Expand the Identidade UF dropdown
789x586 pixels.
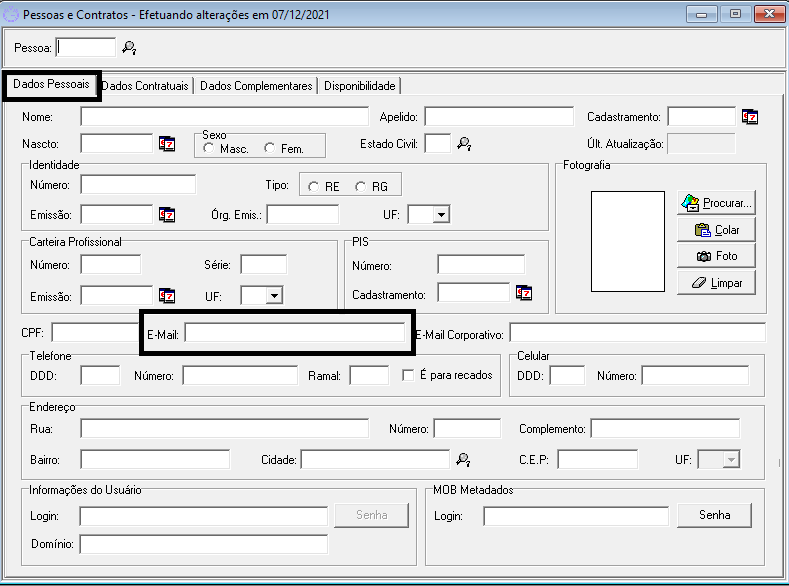(440, 214)
